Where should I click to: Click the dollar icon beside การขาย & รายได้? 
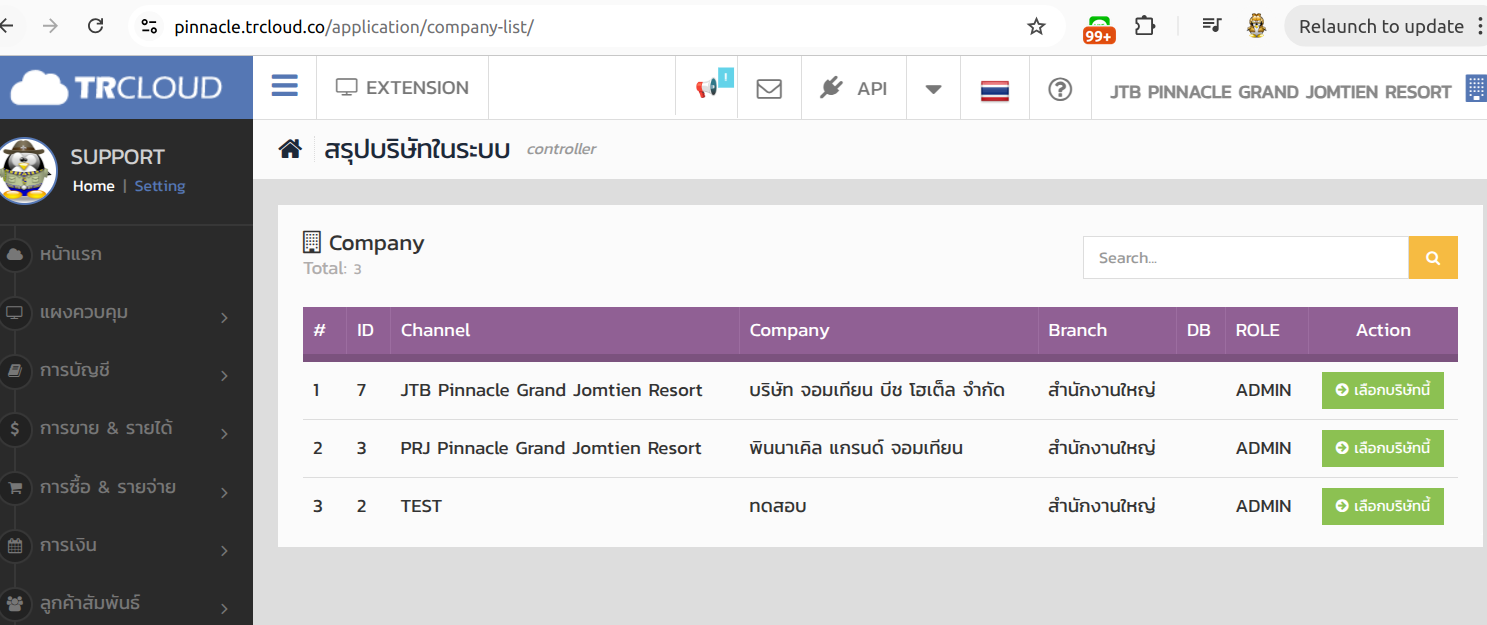point(15,429)
